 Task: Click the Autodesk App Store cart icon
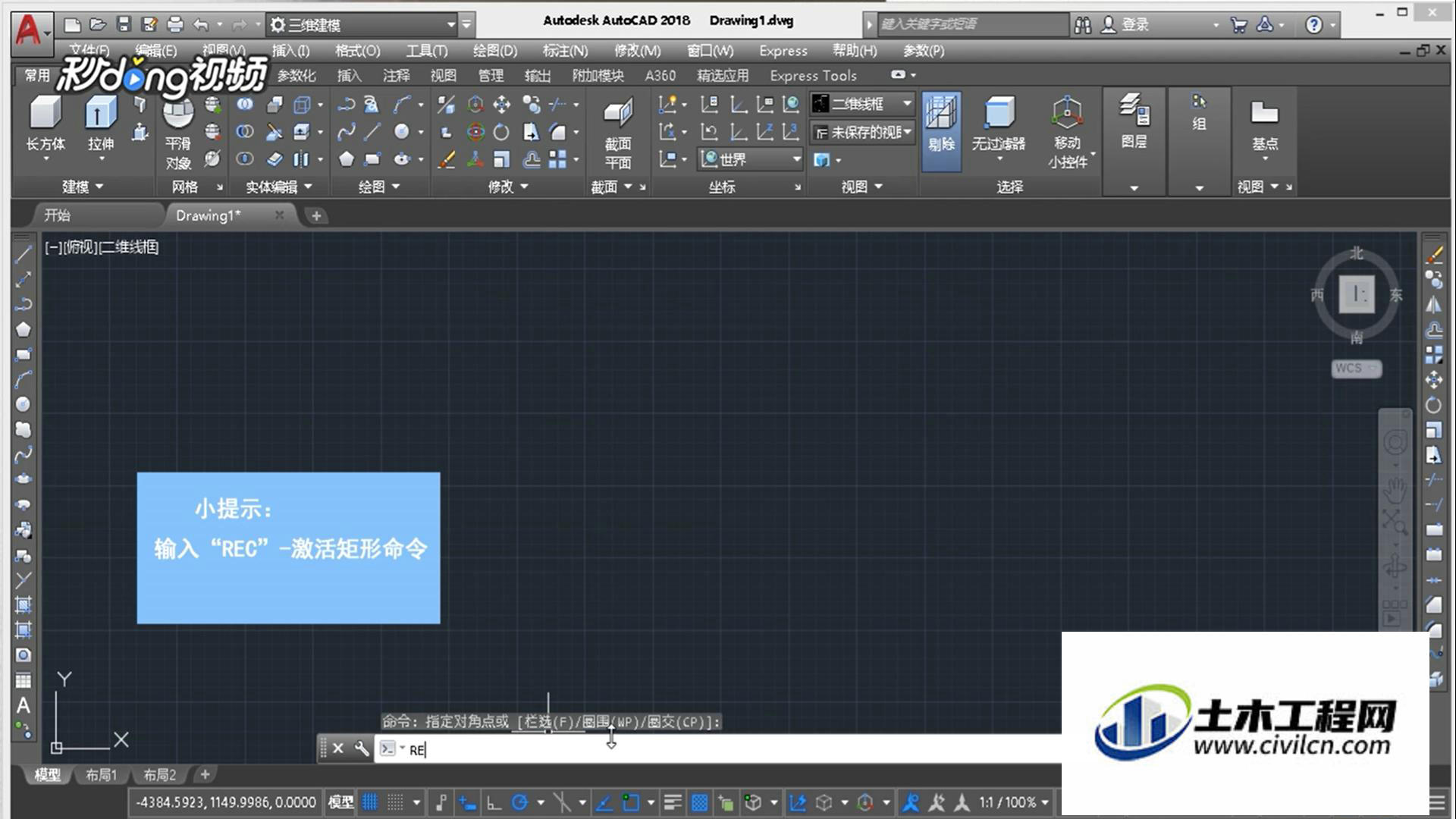pyautogui.click(x=1239, y=25)
